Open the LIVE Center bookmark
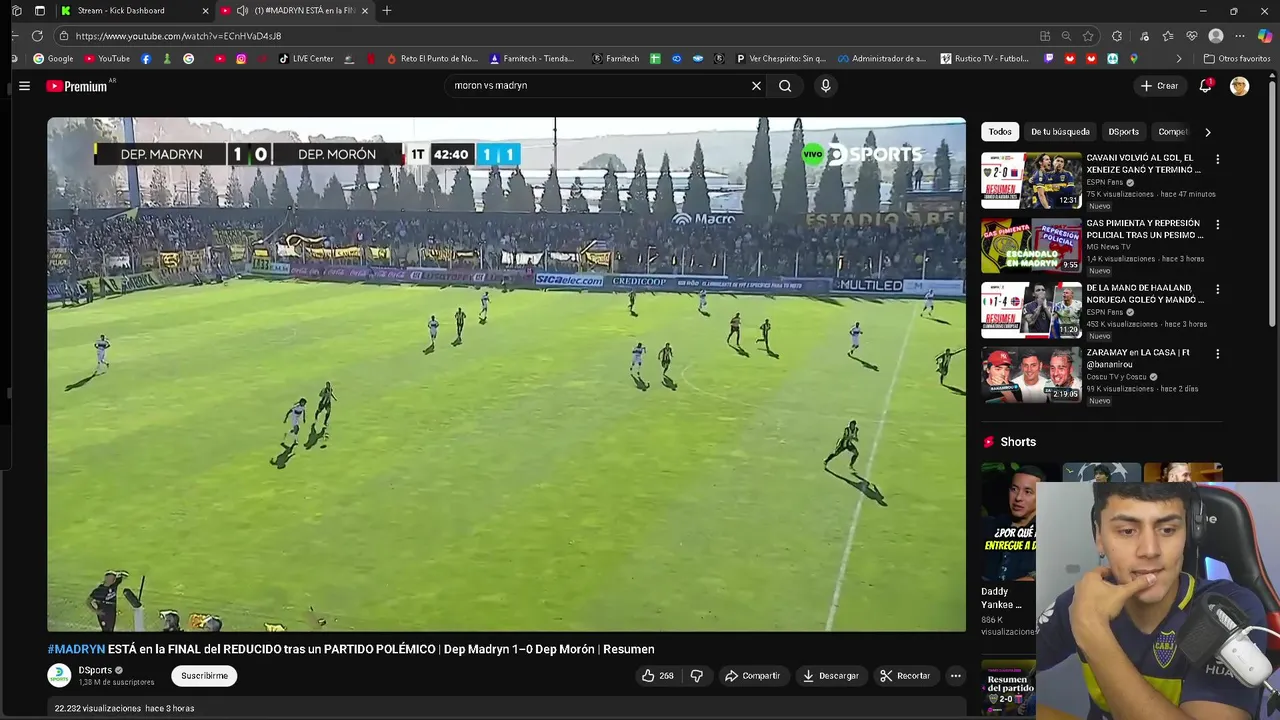Viewport: 1280px width, 720px height. [x=305, y=59]
